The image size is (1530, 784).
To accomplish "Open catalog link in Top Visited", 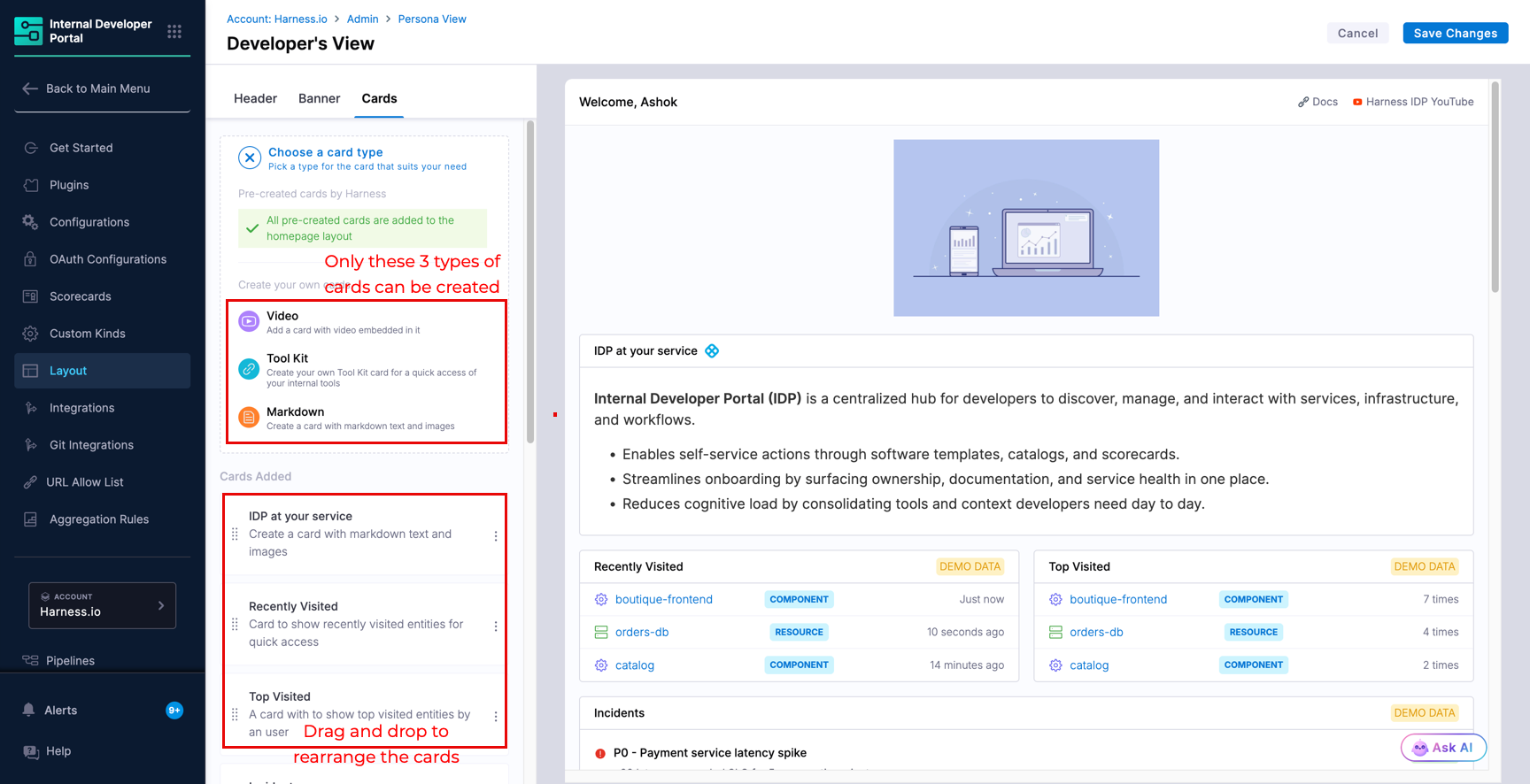I will tap(1089, 665).
